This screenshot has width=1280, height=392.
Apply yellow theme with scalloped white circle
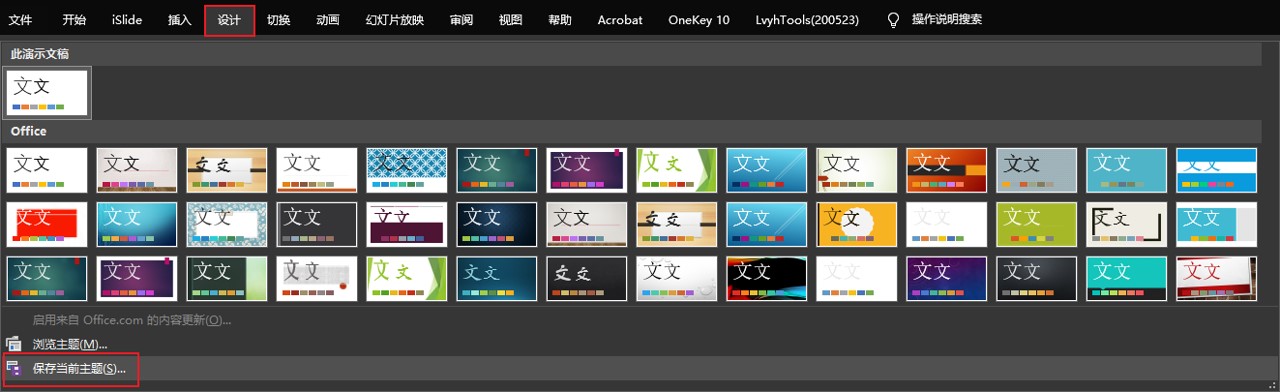(x=857, y=224)
